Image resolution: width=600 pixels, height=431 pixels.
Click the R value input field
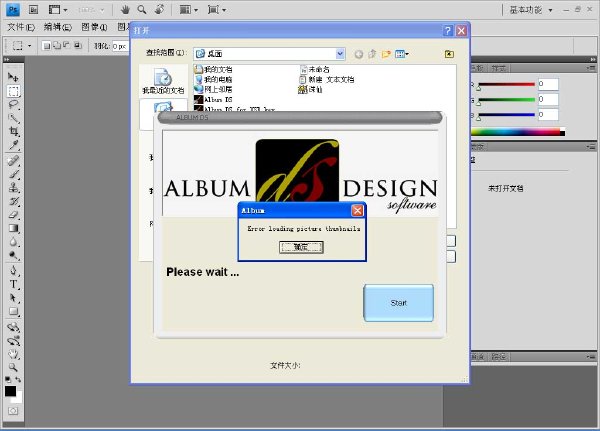click(x=548, y=84)
